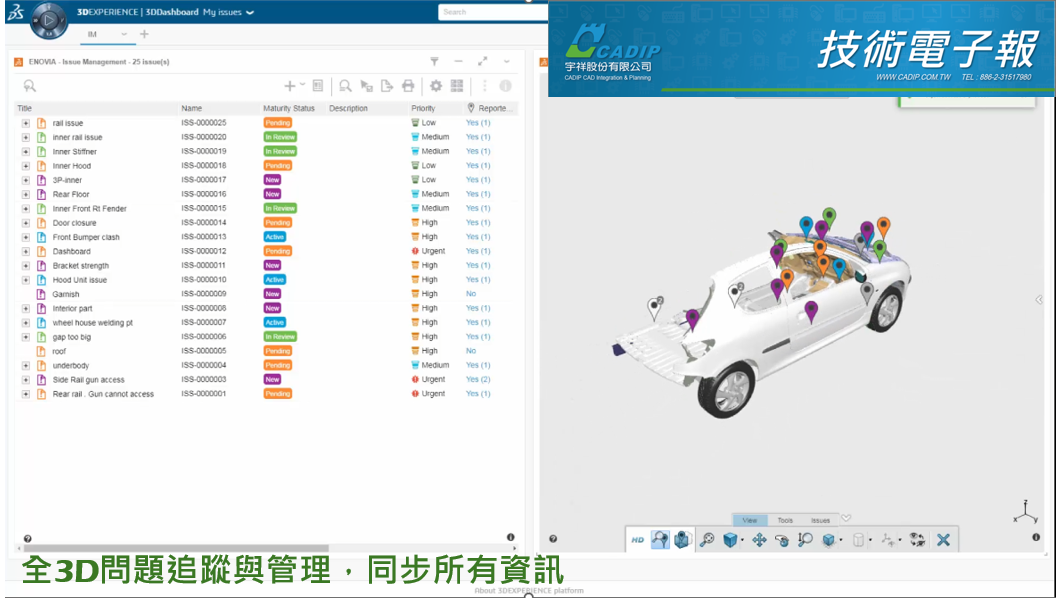
Task: Sort by Maturity Status column
Action: 289,108
